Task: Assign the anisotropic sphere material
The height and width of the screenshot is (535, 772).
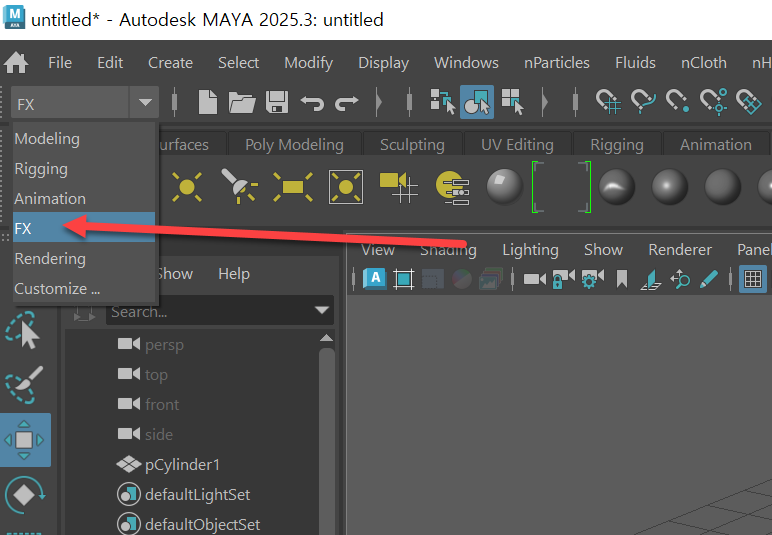Action: pos(616,187)
